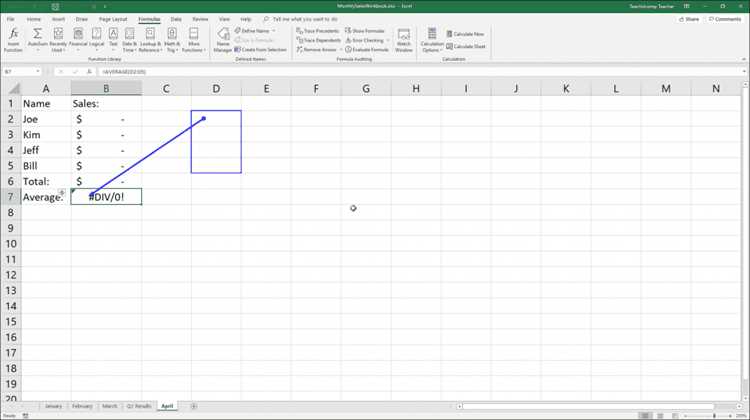Open the Lookup & Reference functions menu
Screen dimensions: 750x420
pos(150,40)
